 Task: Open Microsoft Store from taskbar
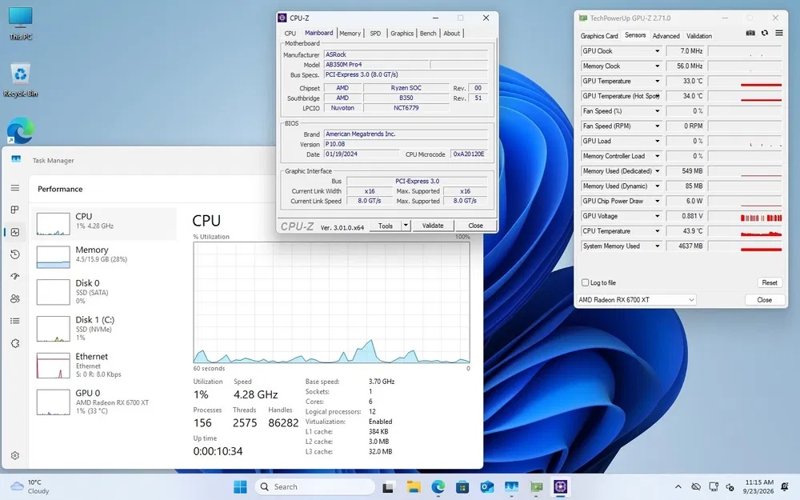click(462, 487)
